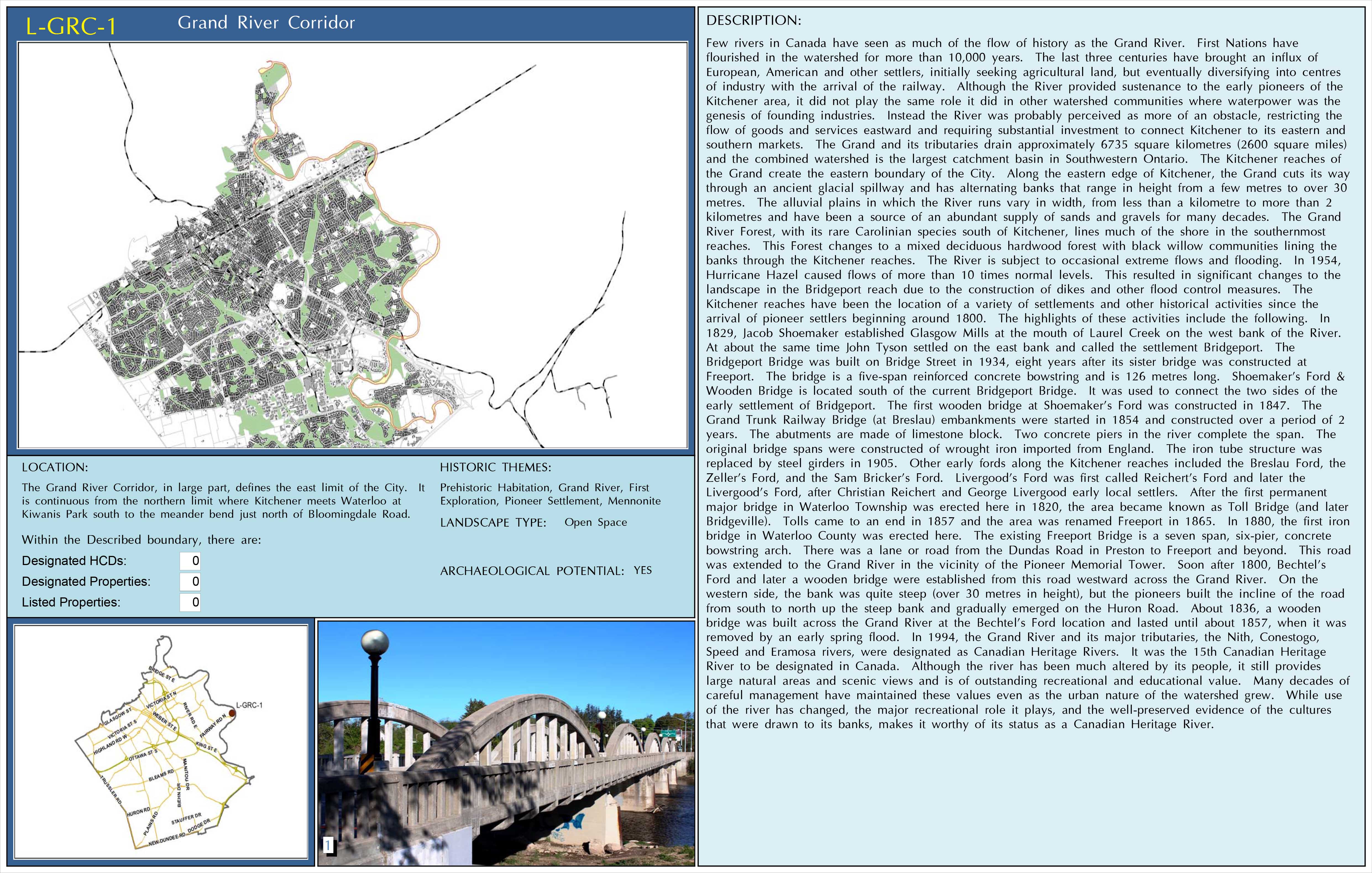The image size is (1372, 873).
Task: Click the HISTORIC THEMES heading
Action: (495, 467)
